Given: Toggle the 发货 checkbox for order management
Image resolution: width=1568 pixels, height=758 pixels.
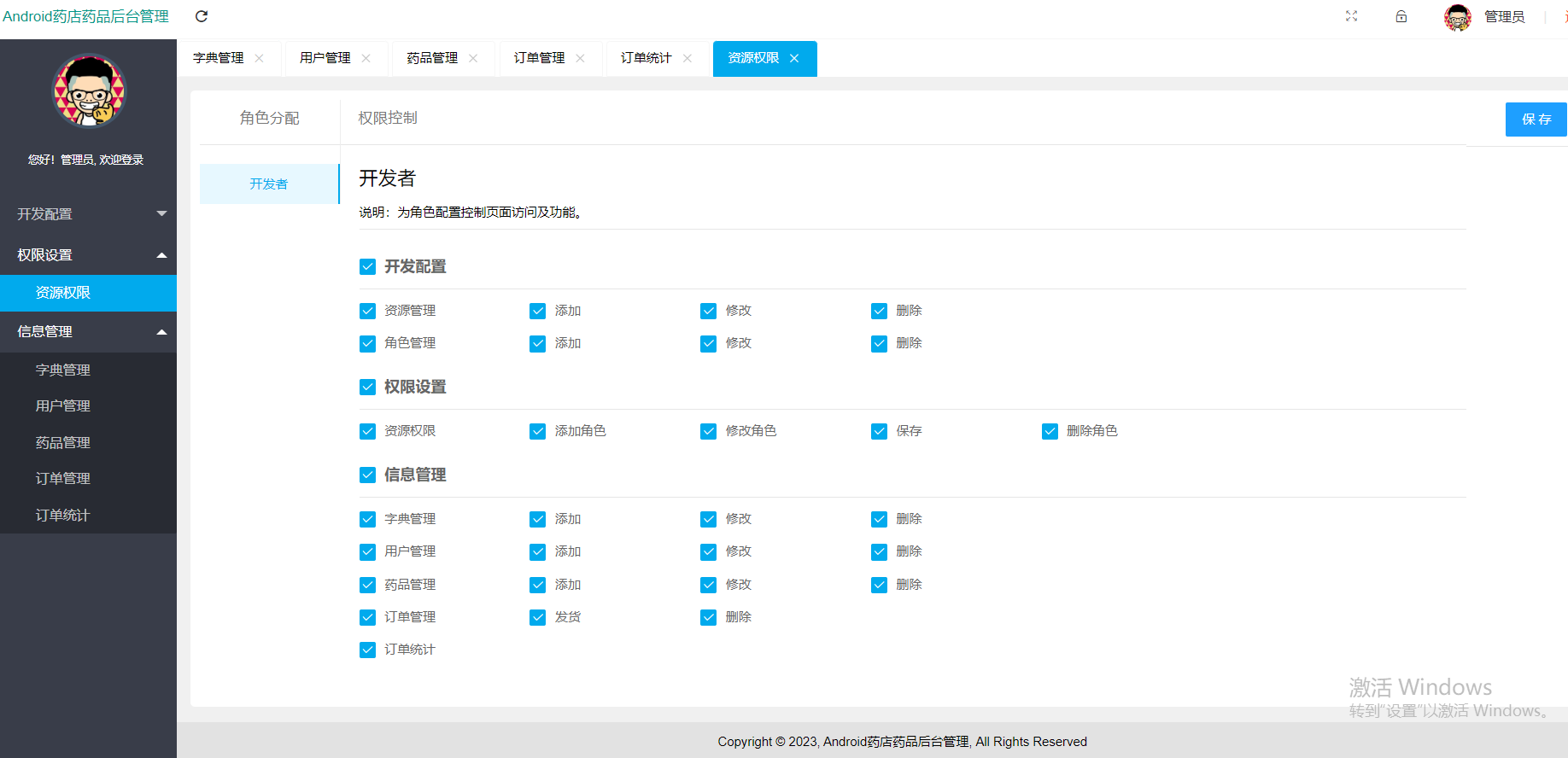Looking at the screenshot, I should pos(537,618).
